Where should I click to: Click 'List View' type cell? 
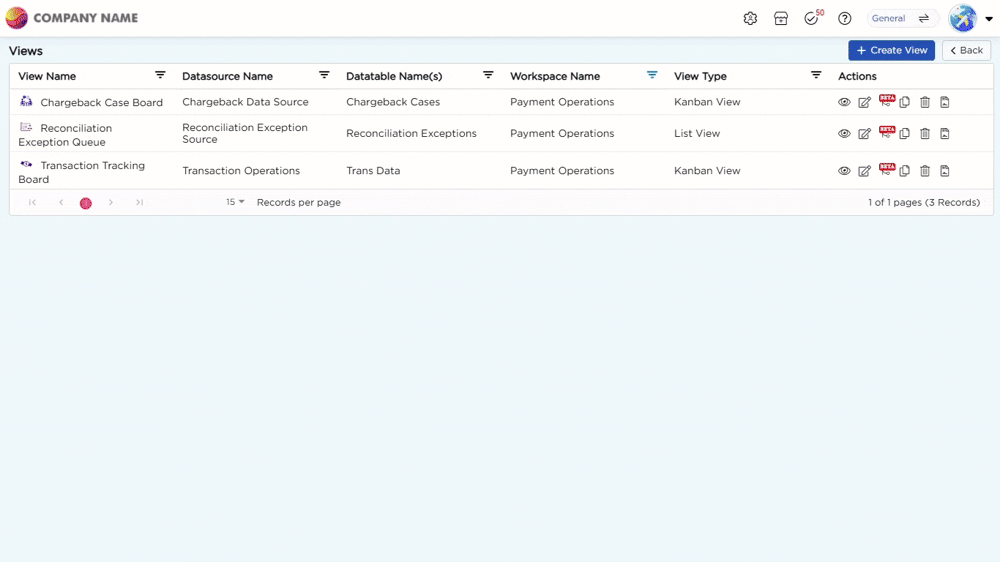pyautogui.click(x=696, y=133)
